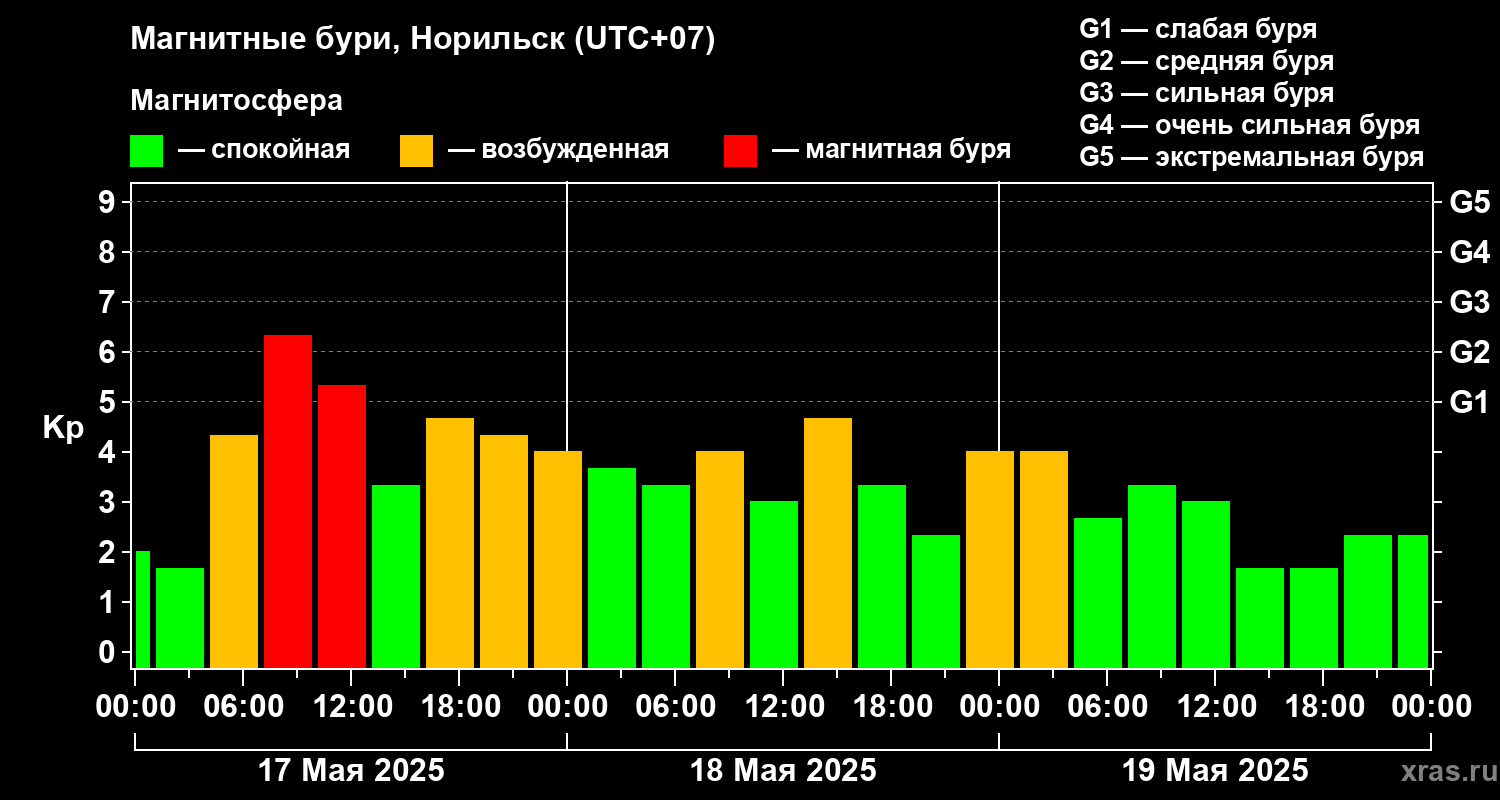Click the G3 label on the right axis
Screen dimensions: 1500x800
click(1470, 302)
